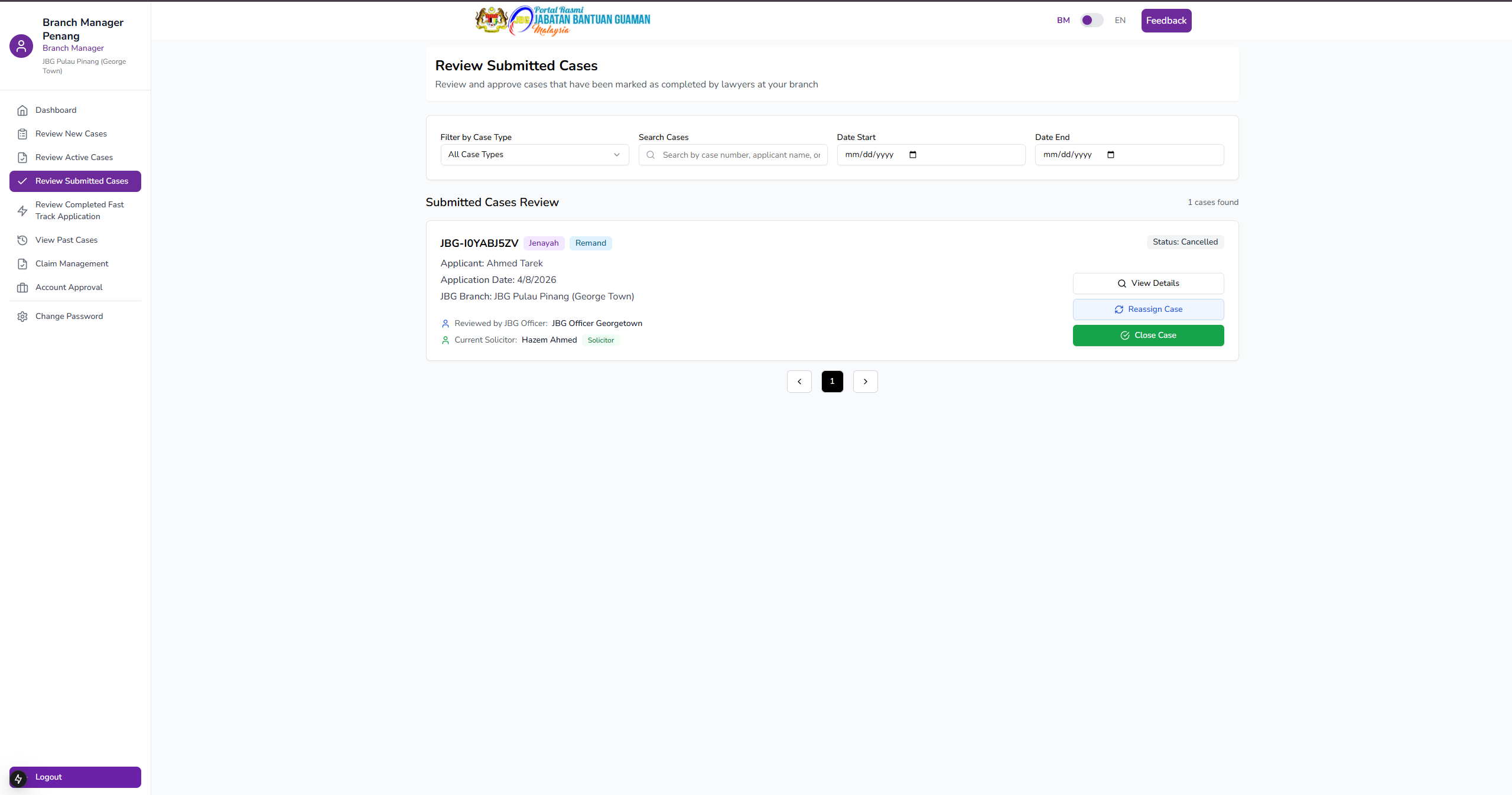Click the Review New Cases clipboard icon
This screenshot has height=795, width=1512.
point(22,134)
